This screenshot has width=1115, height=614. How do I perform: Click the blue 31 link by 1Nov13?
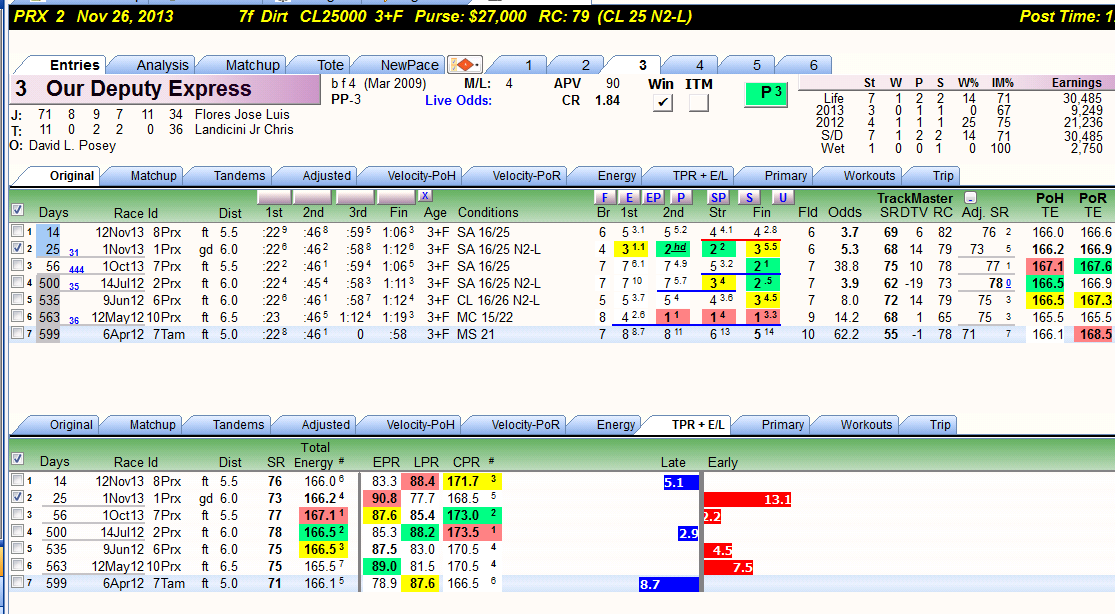pos(74,253)
